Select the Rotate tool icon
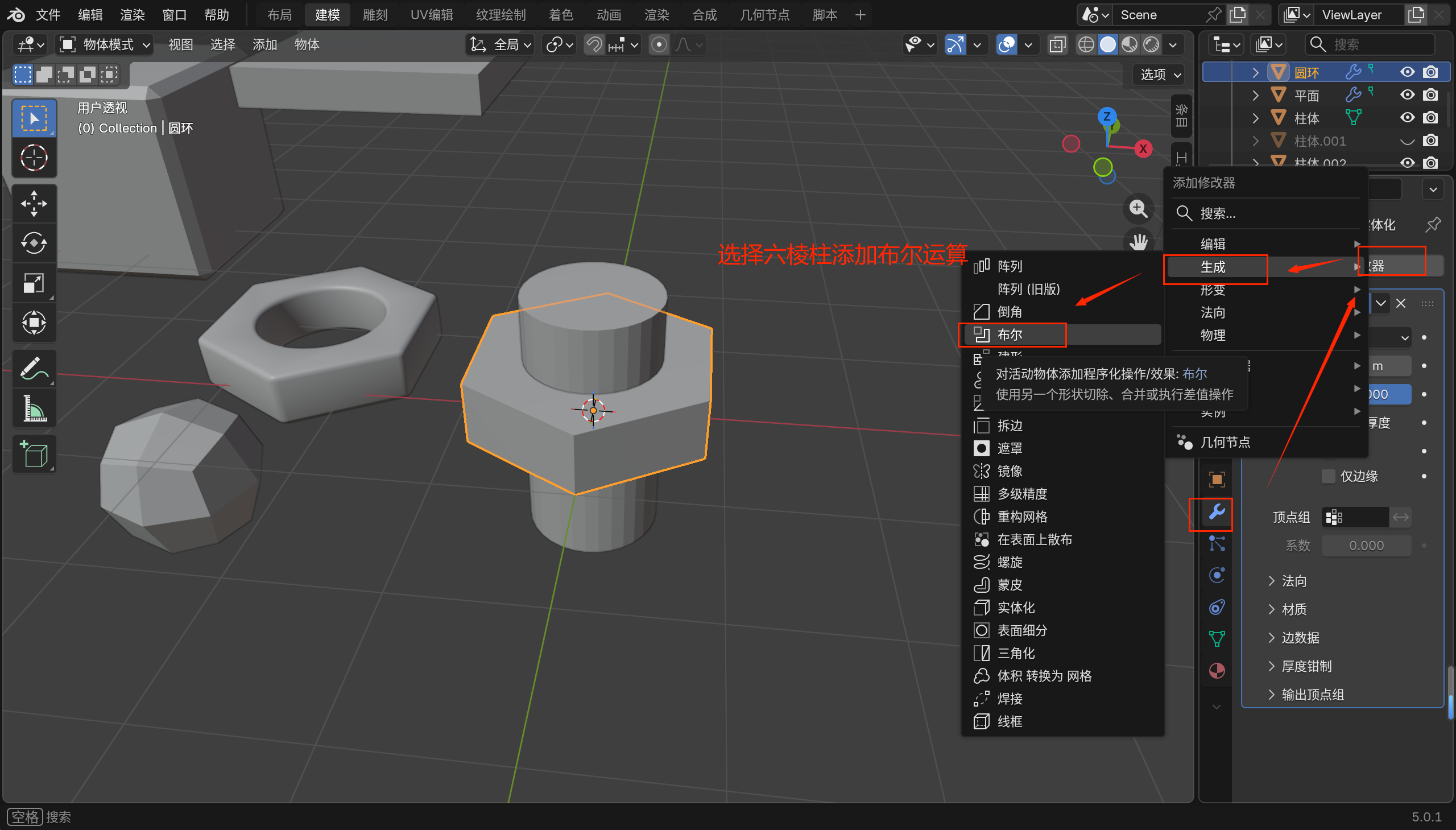Image resolution: width=1456 pixels, height=830 pixels. coord(34,243)
